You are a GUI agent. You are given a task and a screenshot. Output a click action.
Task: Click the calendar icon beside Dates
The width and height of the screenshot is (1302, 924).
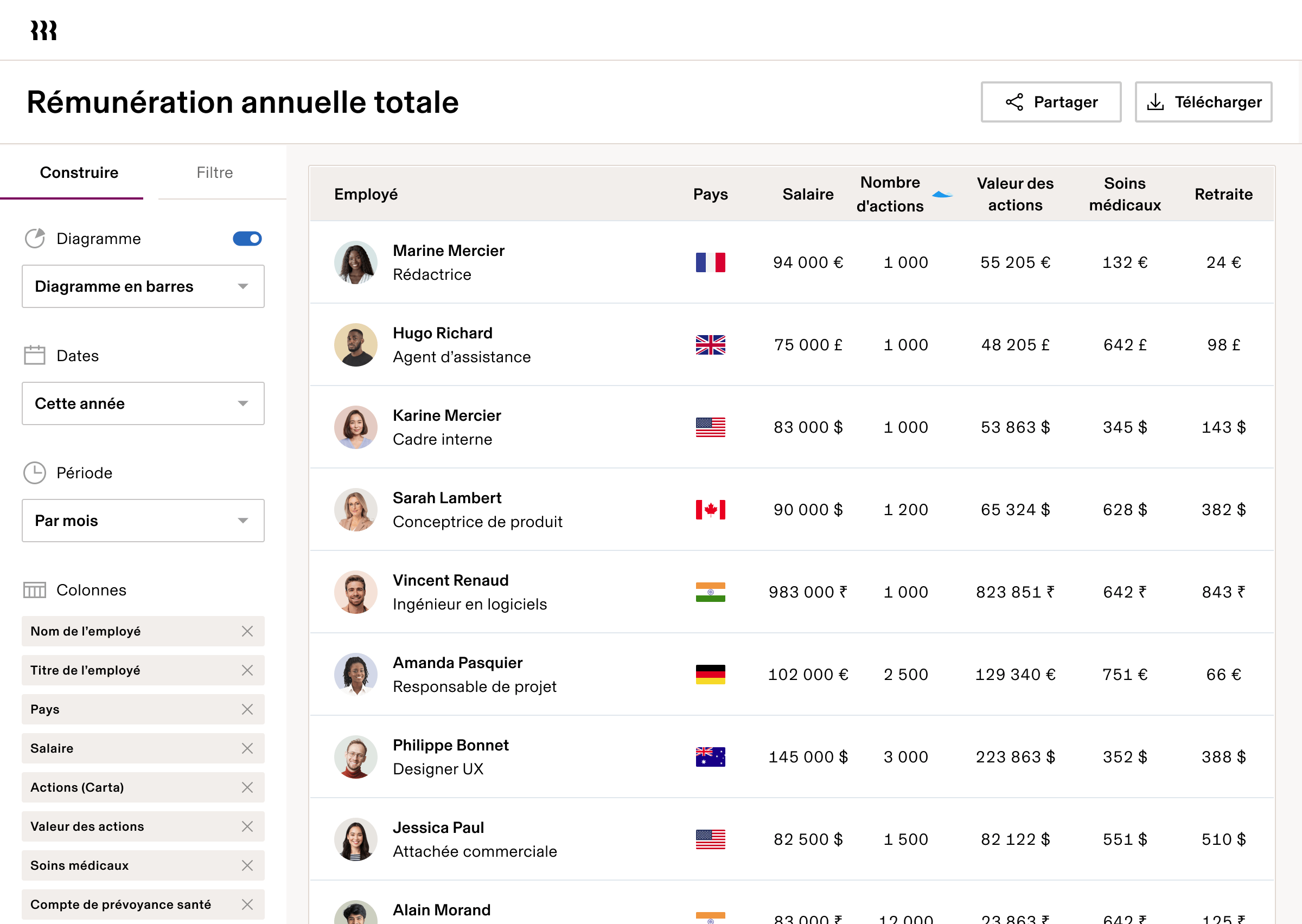[x=35, y=355]
